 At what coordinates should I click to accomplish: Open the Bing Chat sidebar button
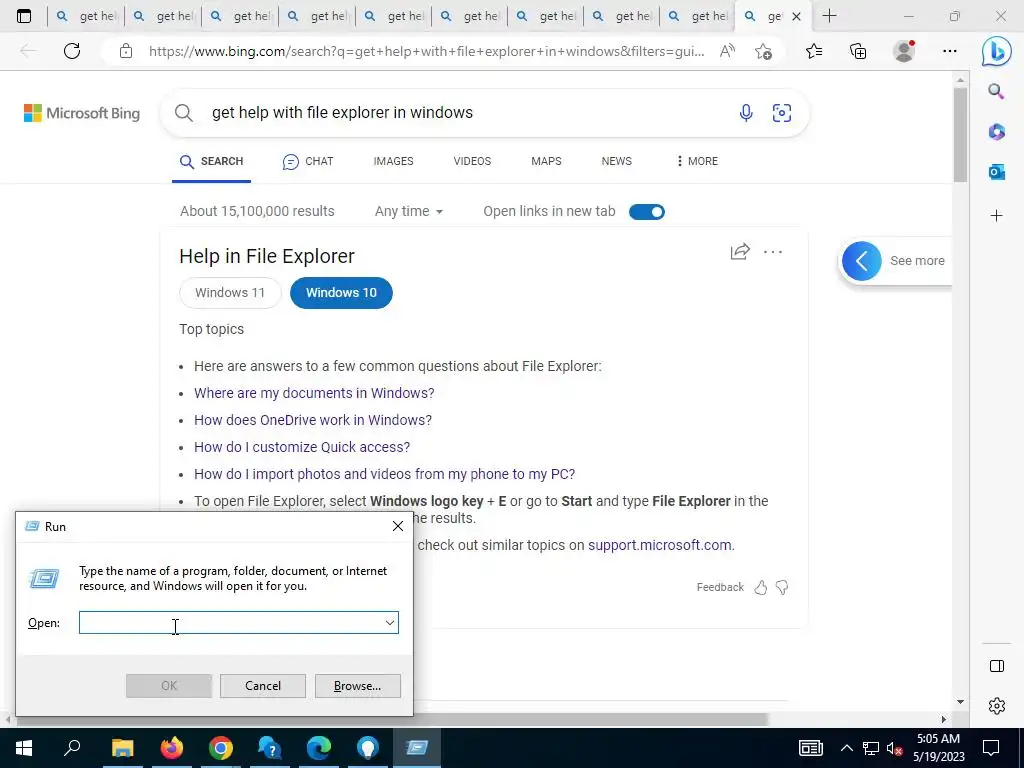(997, 51)
